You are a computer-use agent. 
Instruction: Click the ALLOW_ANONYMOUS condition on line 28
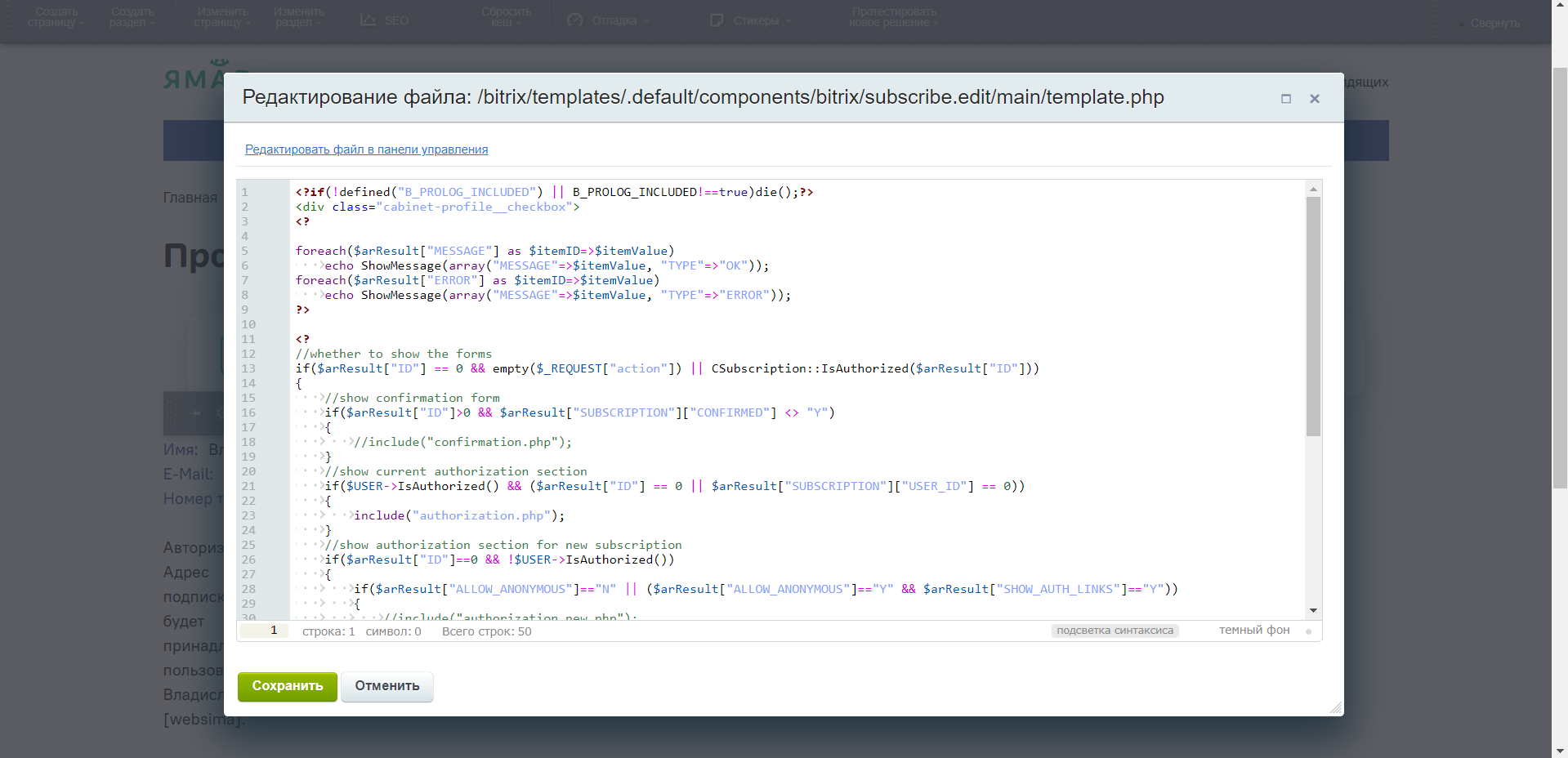pos(766,590)
